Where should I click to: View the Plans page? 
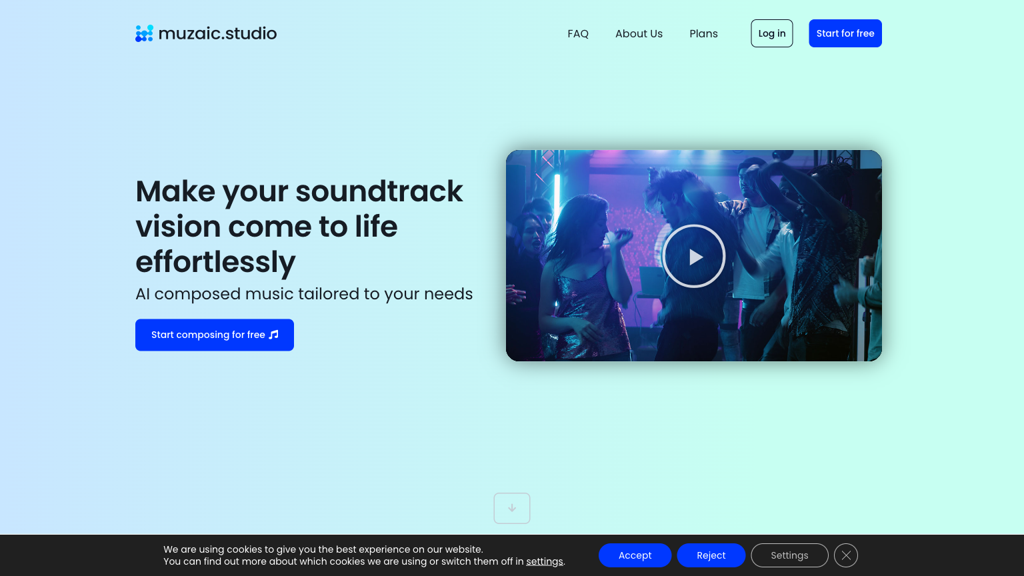703,33
